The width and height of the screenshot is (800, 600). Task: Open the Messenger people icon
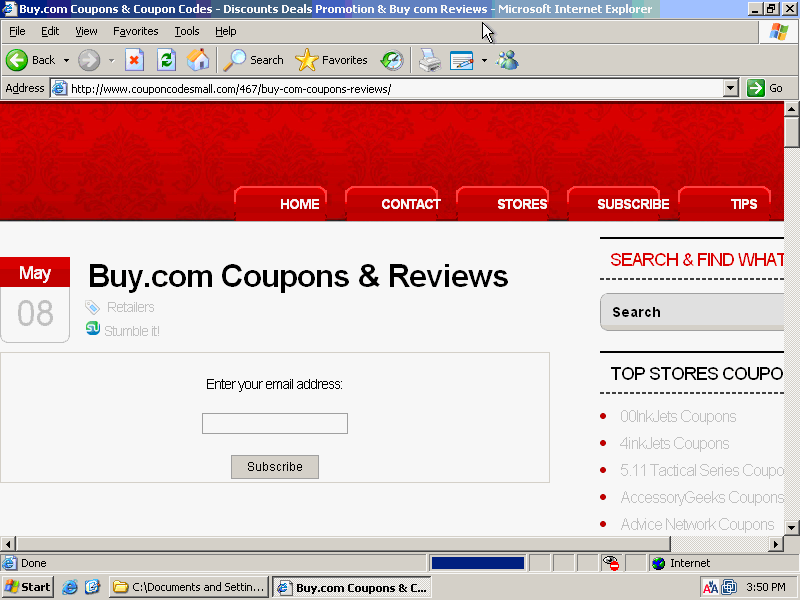(507, 60)
